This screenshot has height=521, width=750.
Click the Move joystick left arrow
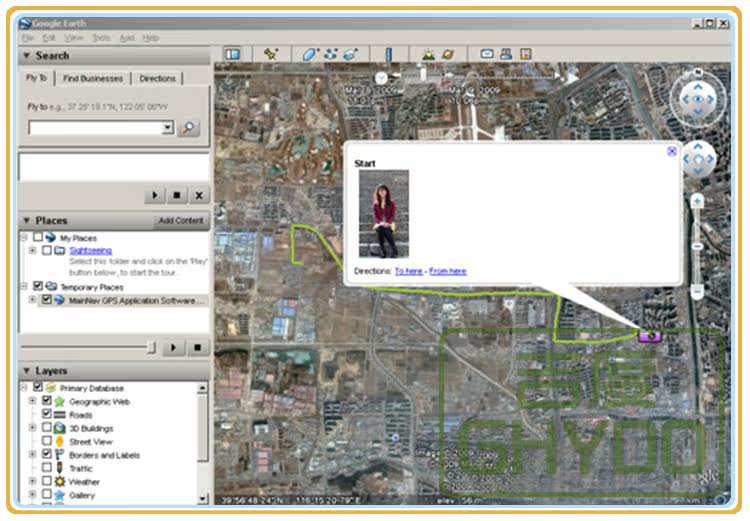(686, 159)
